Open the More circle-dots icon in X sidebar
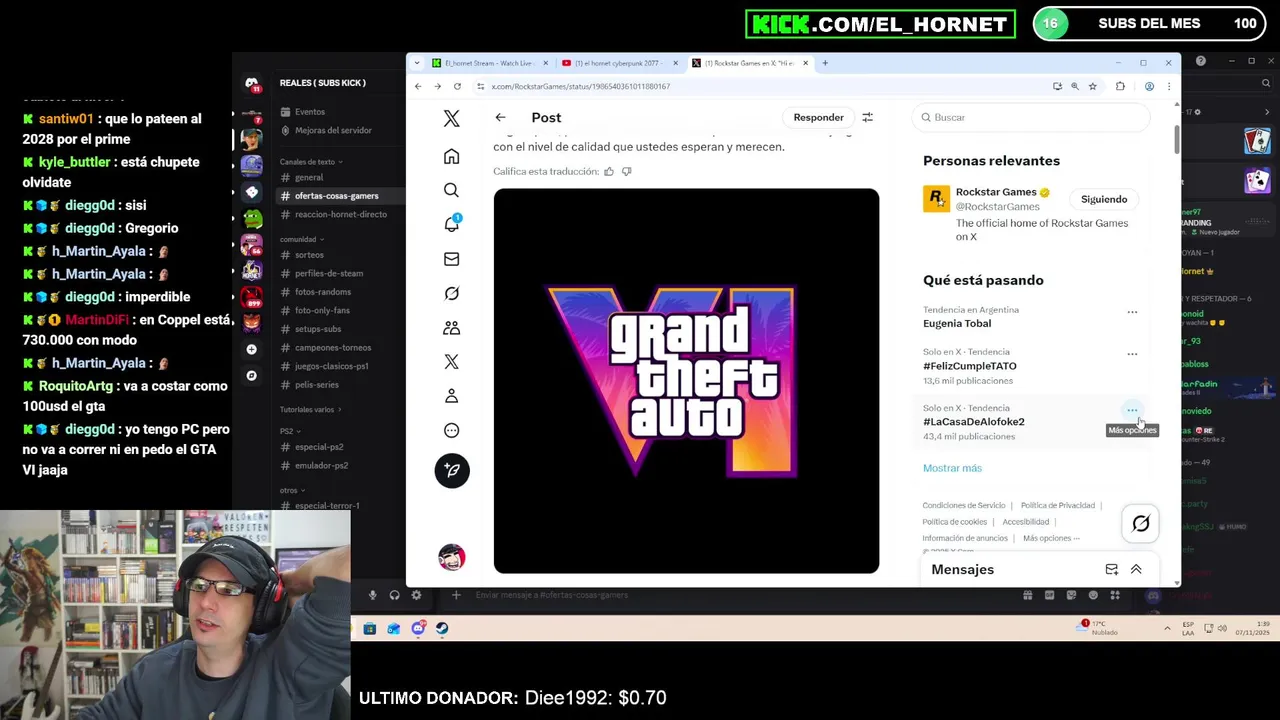1280x720 pixels. pyautogui.click(x=451, y=431)
